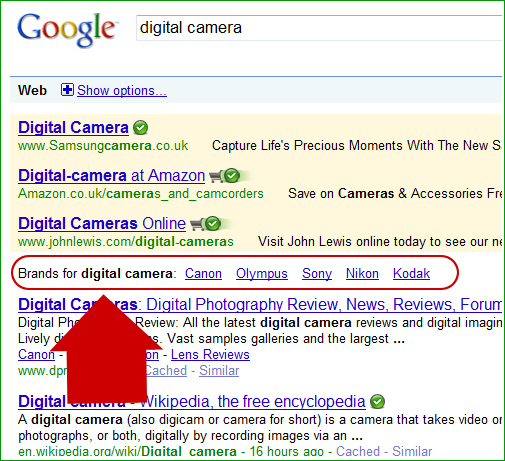The width and height of the screenshot is (505, 461).
Task: Expand Show options plus icon
Action: pyautogui.click(x=67, y=90)
